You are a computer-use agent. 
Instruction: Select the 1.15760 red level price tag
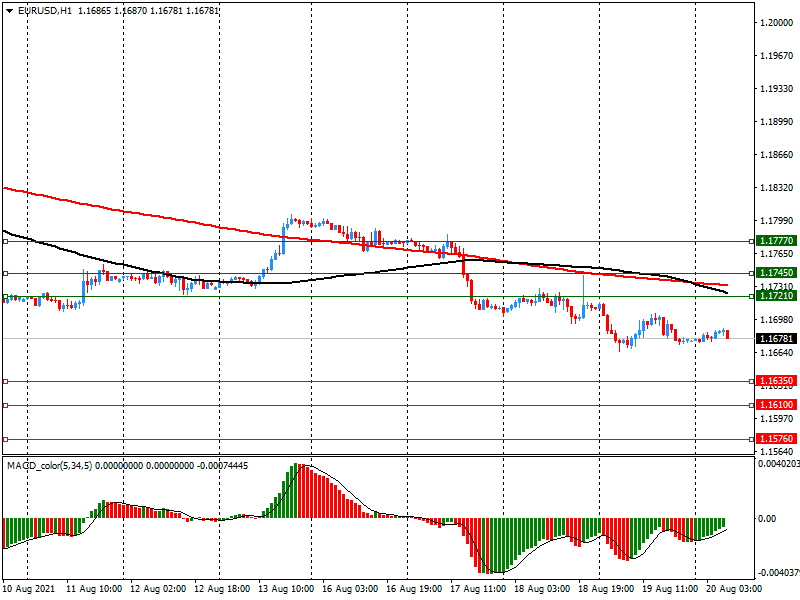[x=776, y=439]
